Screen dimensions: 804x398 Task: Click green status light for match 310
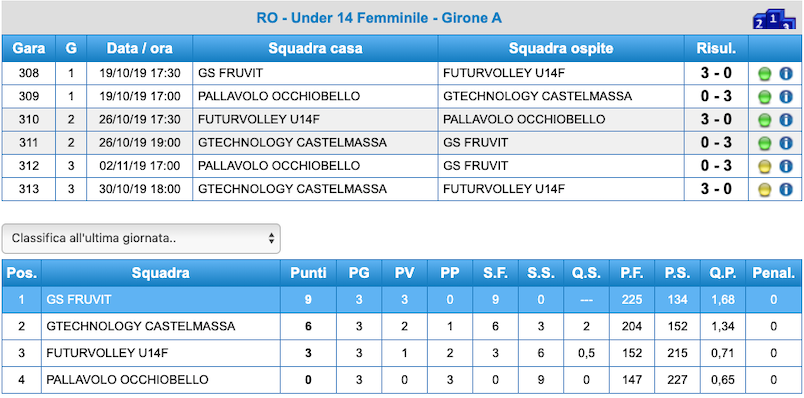[x=765, y=121]
